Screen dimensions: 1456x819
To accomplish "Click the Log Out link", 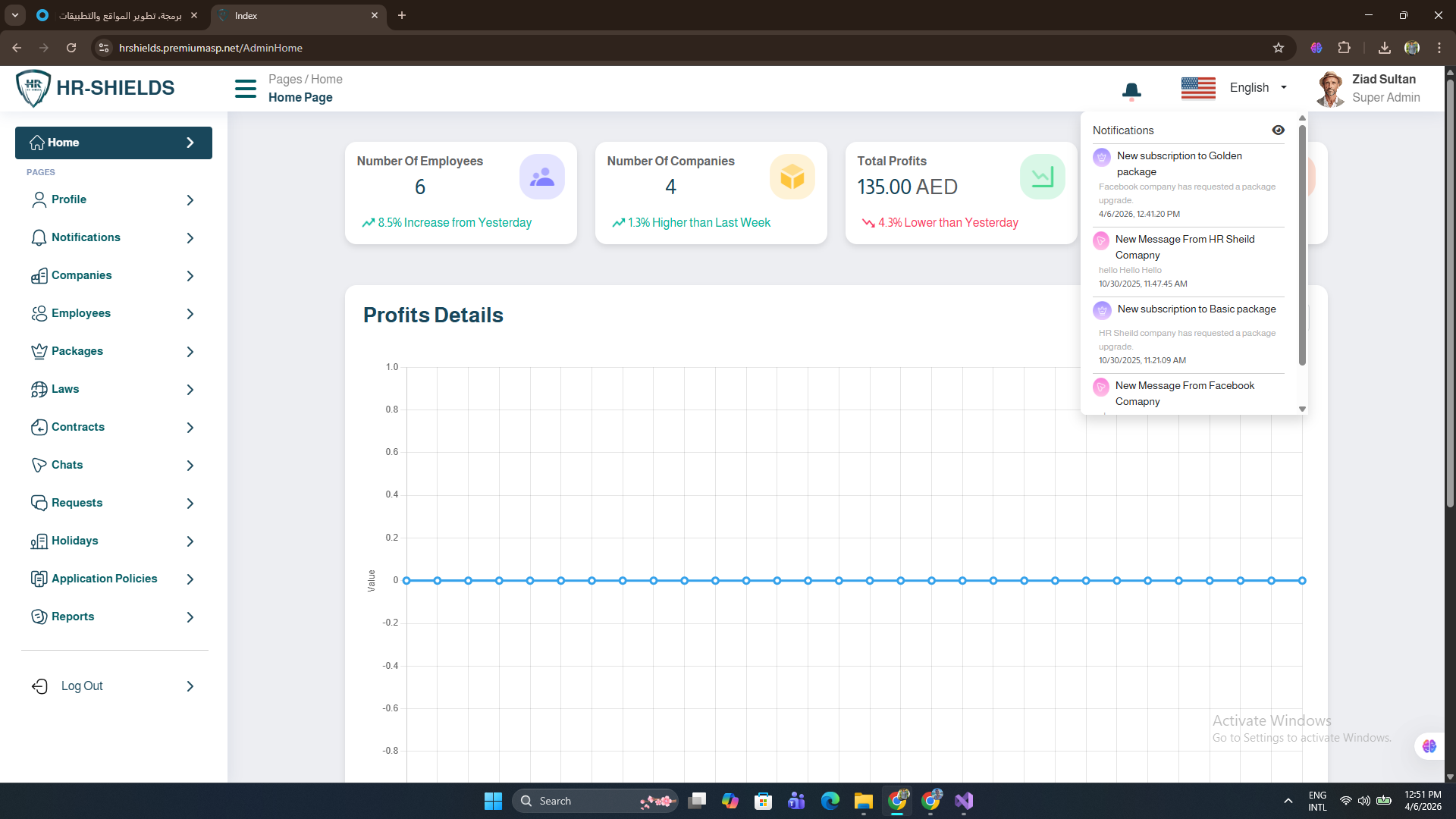I will click(82, 686).
